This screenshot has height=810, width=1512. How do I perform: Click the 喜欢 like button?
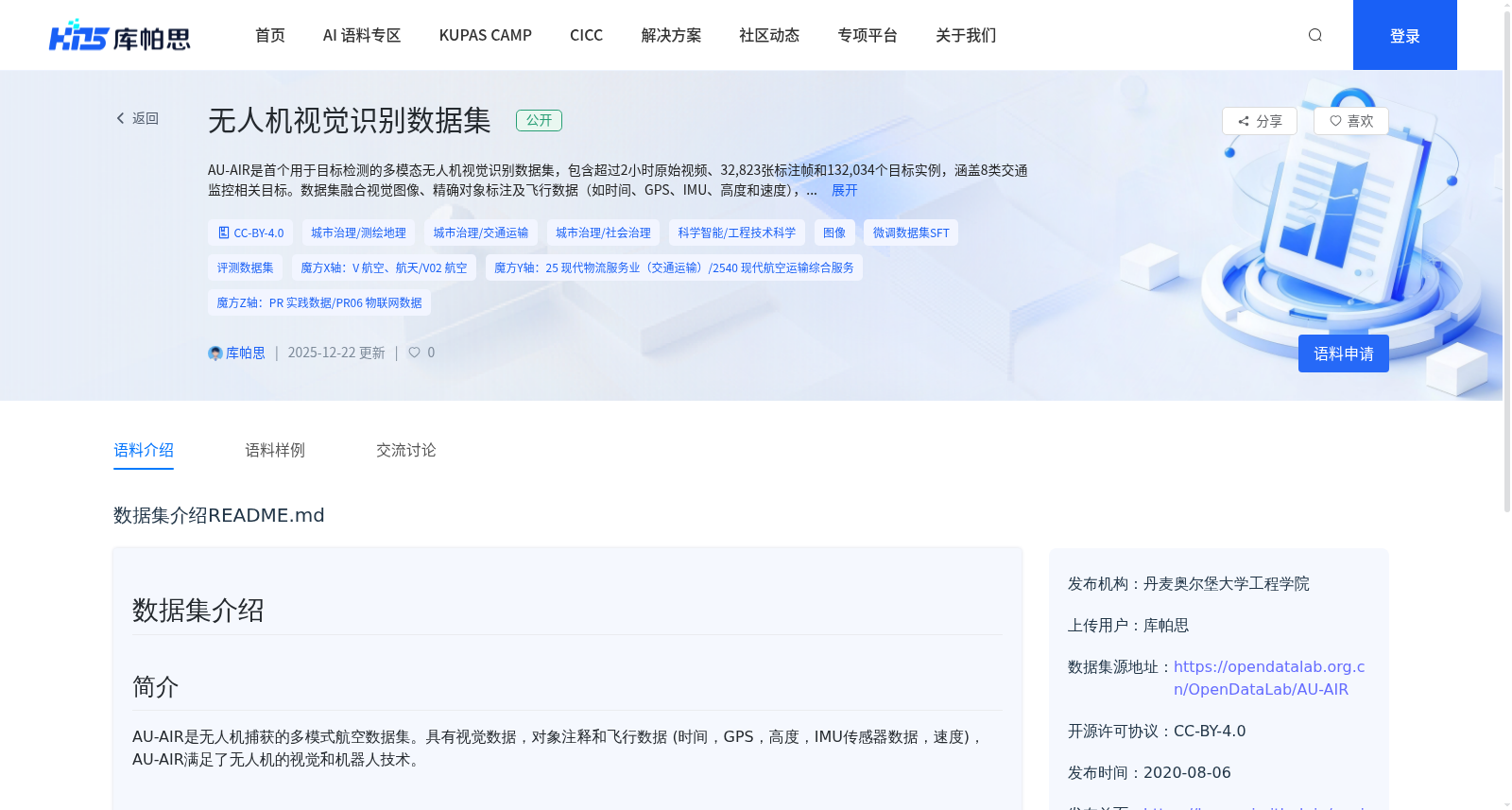(1351, 121)
